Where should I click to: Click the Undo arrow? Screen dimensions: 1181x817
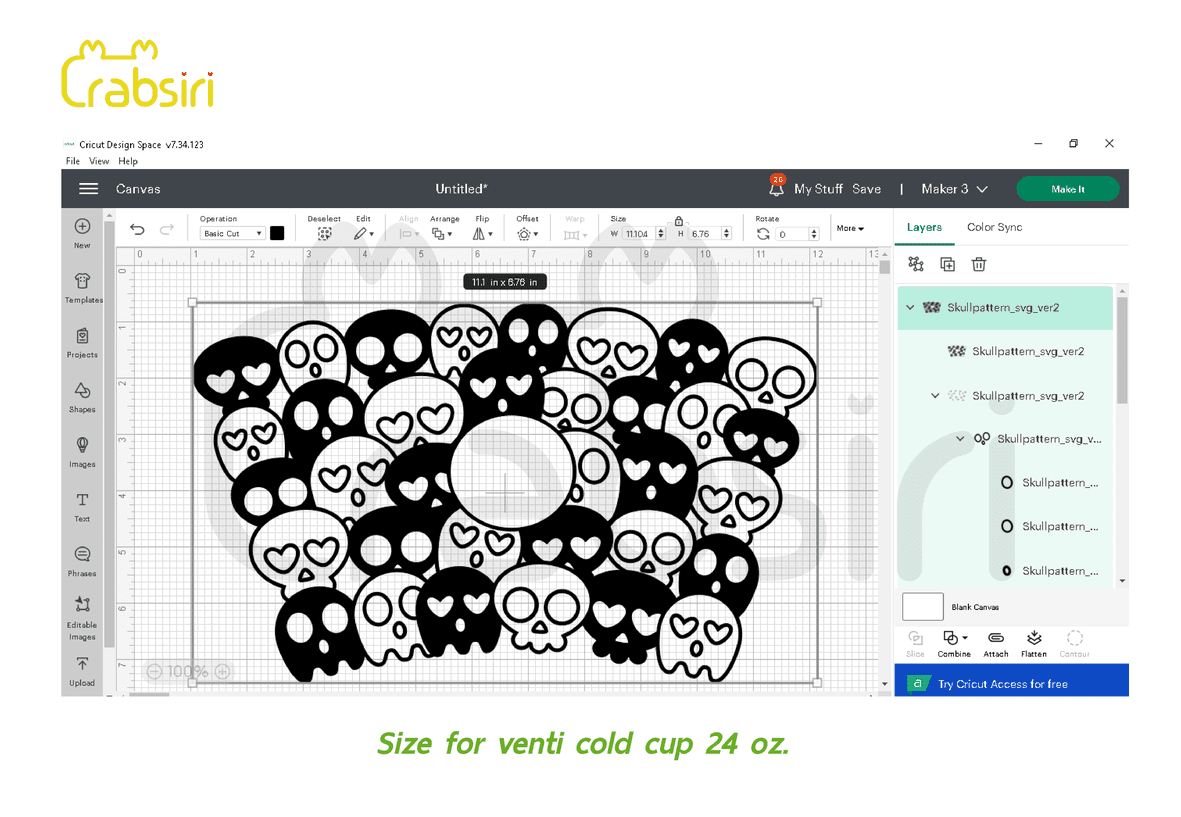[138, 231]
